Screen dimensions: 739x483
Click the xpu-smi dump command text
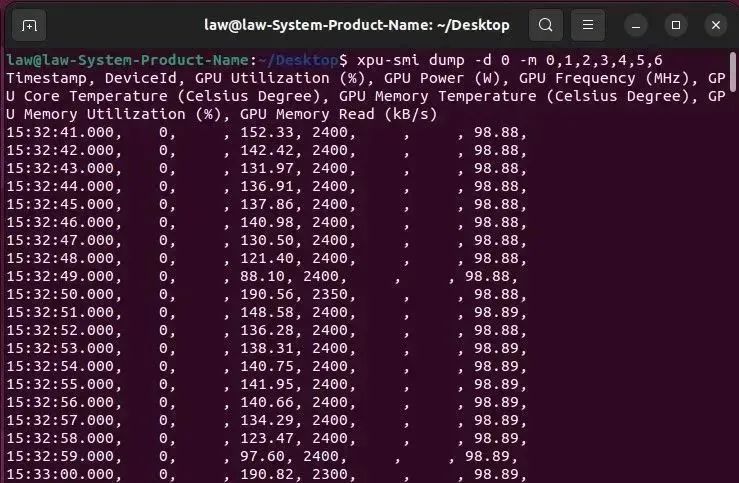[x=510, y=60]
